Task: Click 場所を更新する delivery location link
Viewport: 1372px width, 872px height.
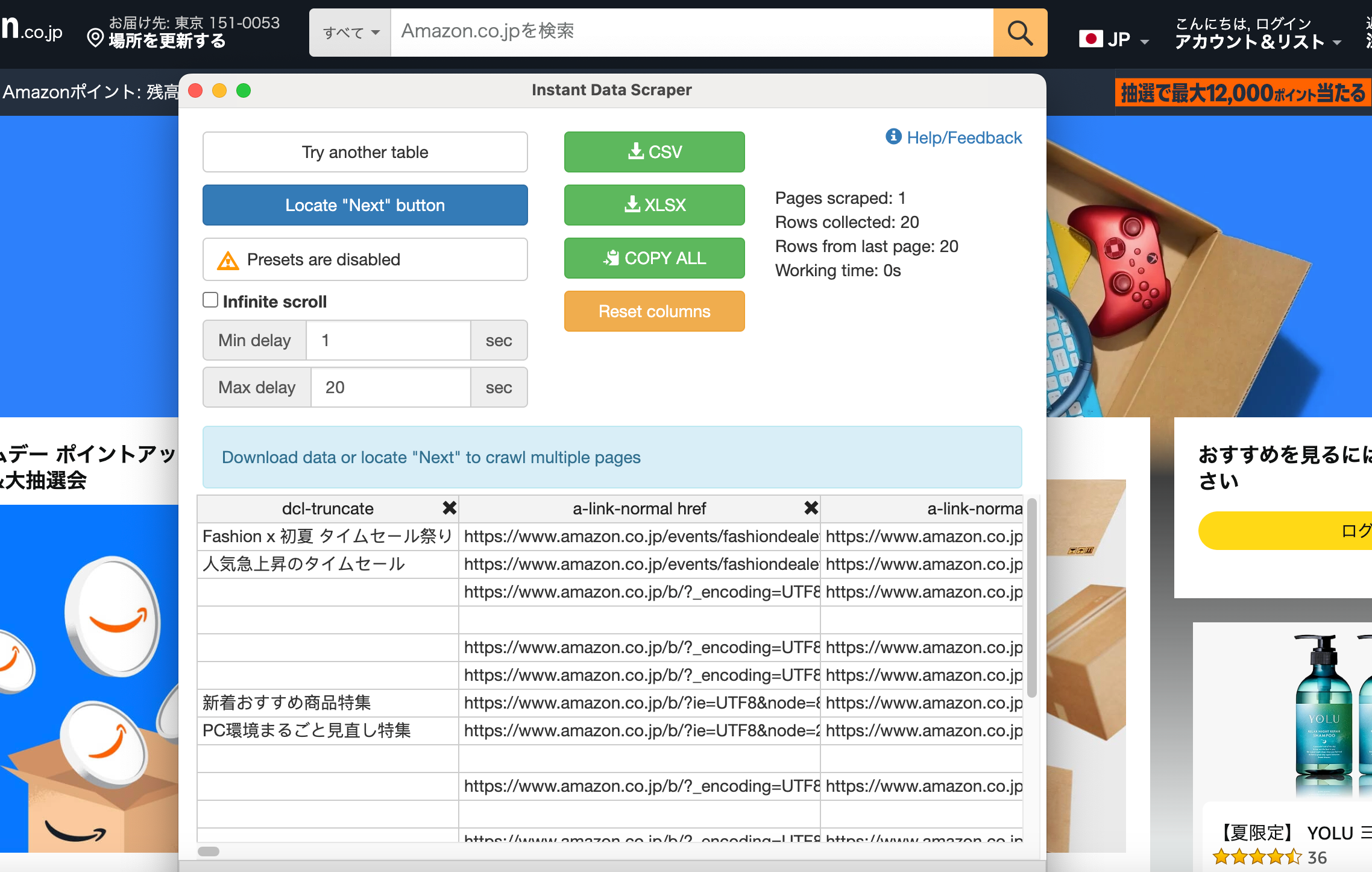Action: [168, 41]
